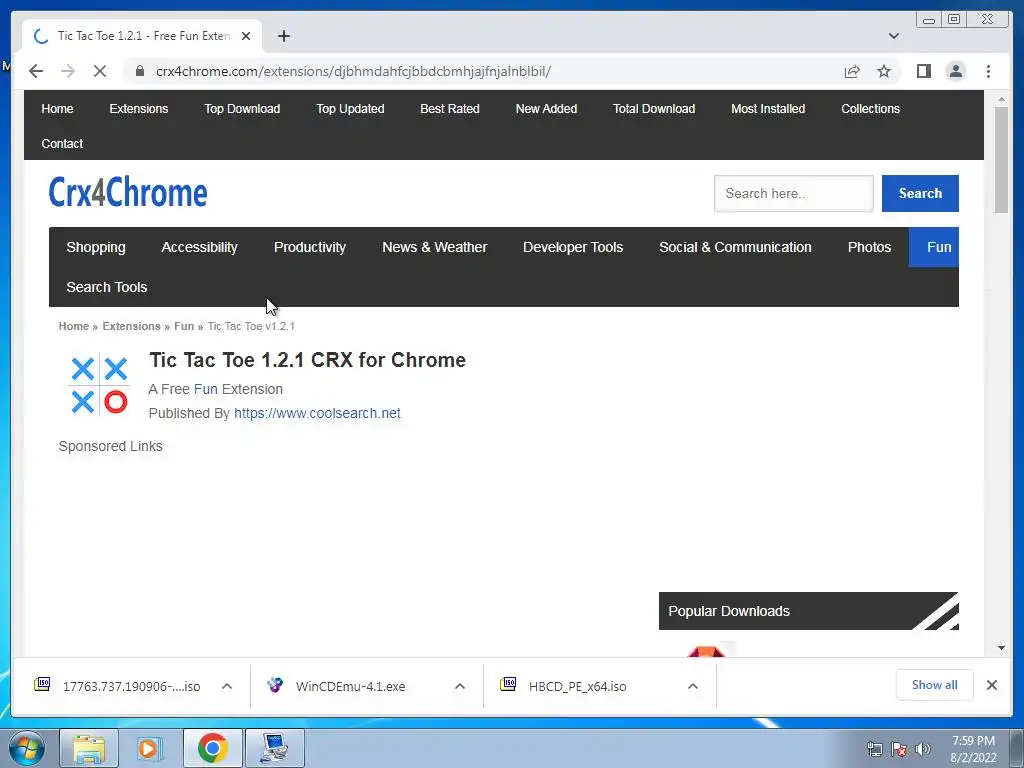This screenshot has width=1024, height=768.
Task: Browse the Accessibility category
Action: (x=199, y=247)
